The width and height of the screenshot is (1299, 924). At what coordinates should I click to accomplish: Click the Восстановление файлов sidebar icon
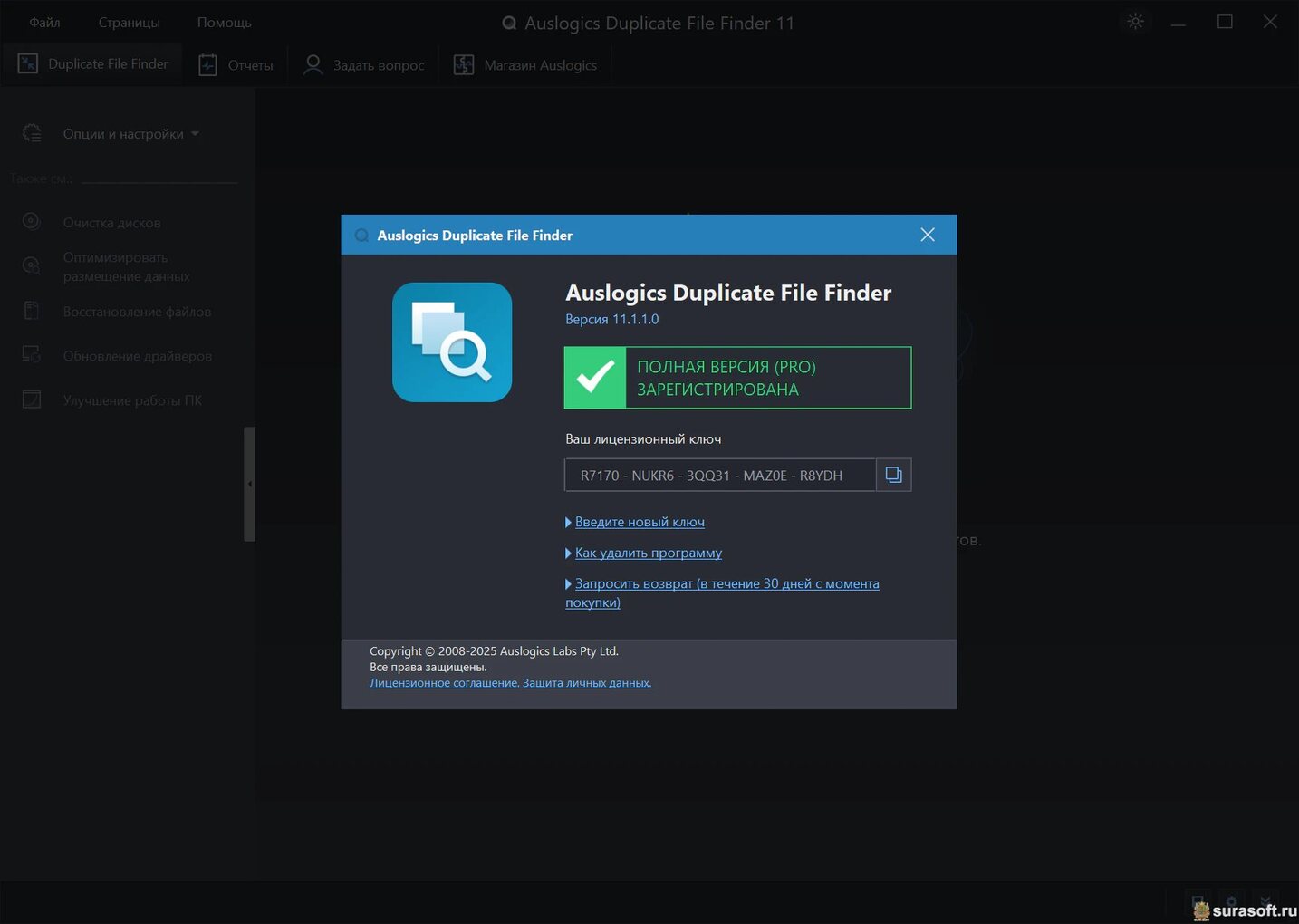pos(32,311)
